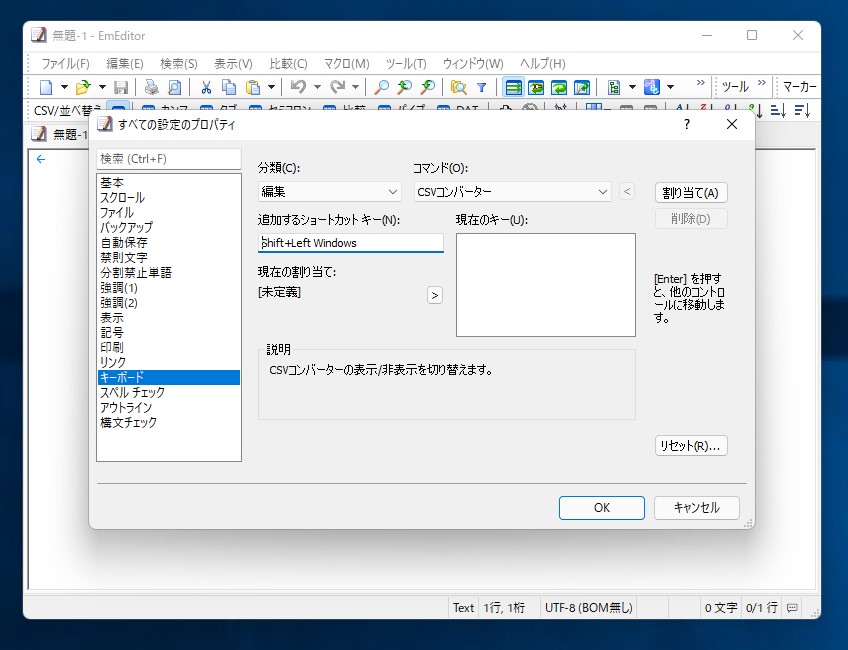Open a file using the folder toolbar icon
The height and width of the screenshot is (650, 848).
pyautogui.click(x=82, y=88)
